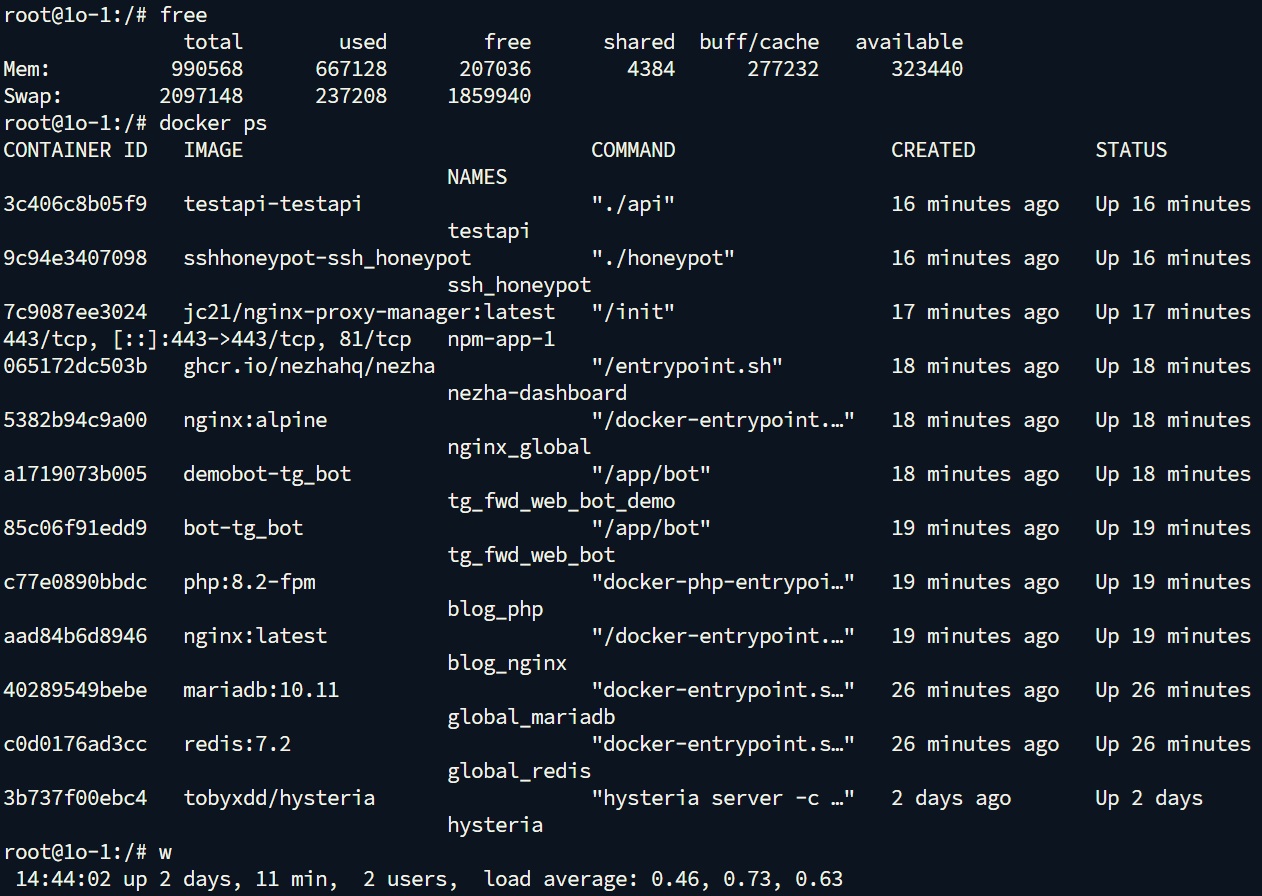Screen dimensions: 1262x896
Task: Click the php:8.2-fpm image name
Action: [249, 582]
